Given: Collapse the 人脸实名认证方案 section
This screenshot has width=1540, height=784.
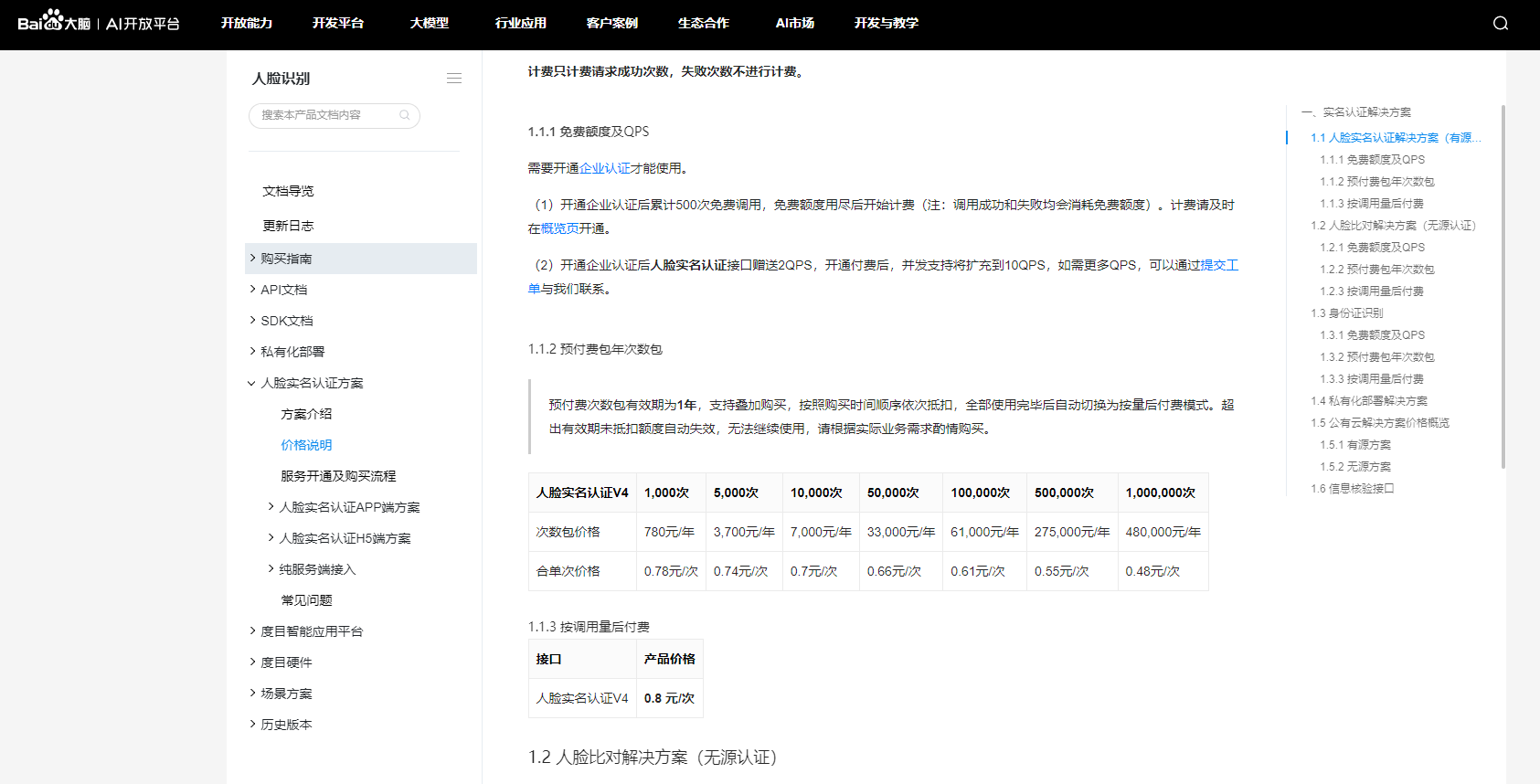Looking at the screenshot, I should [252, 383].
